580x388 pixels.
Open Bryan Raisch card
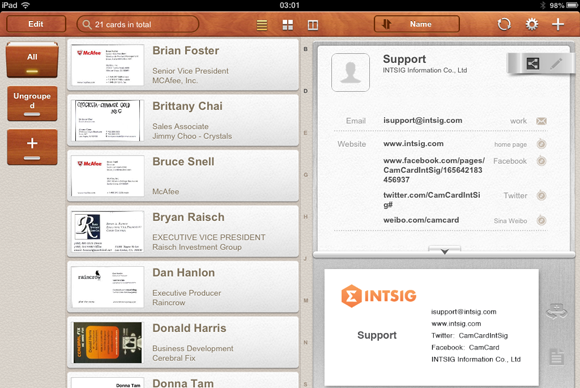pyautogui.click(x=183, y=231)
